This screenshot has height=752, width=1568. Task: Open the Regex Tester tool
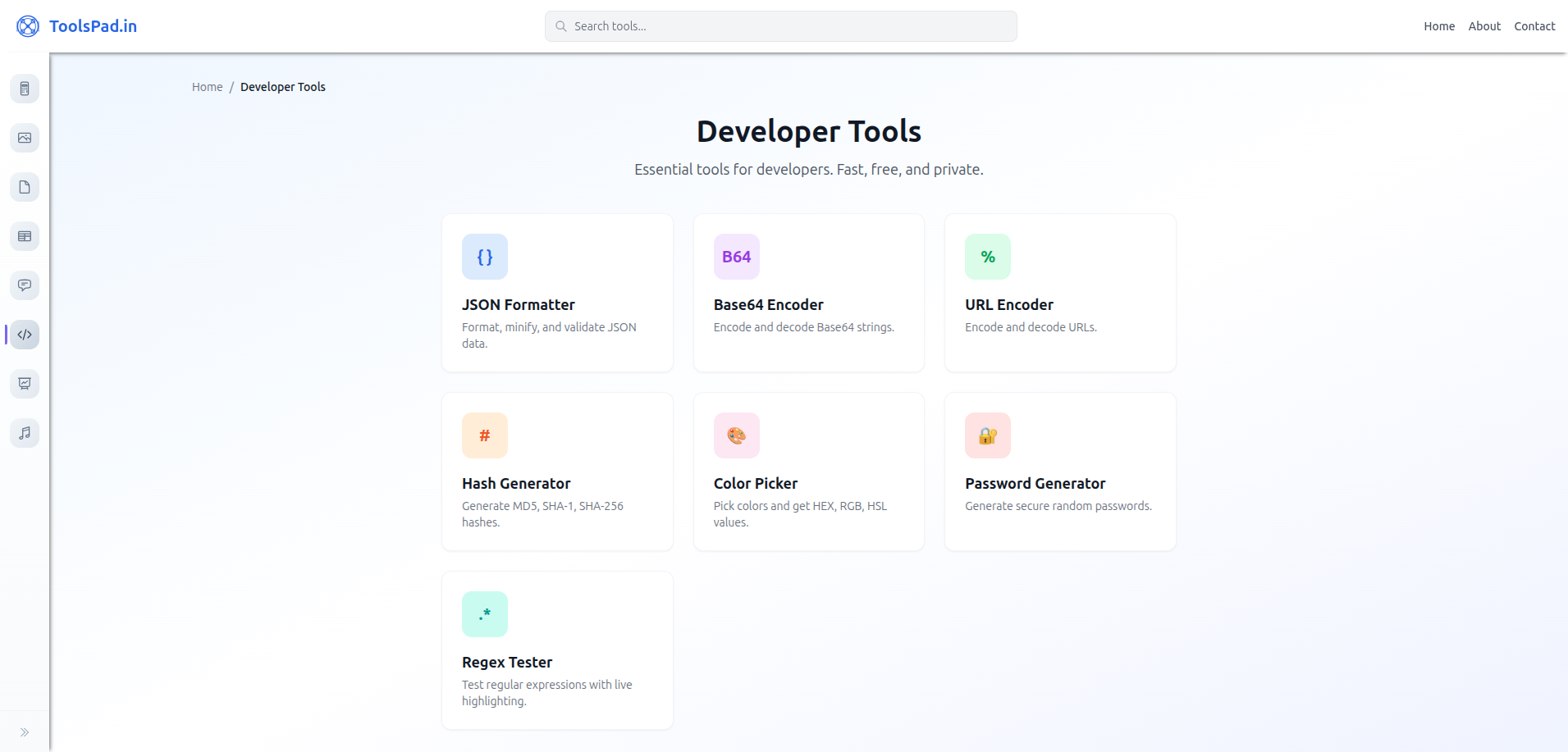point(557,649)
